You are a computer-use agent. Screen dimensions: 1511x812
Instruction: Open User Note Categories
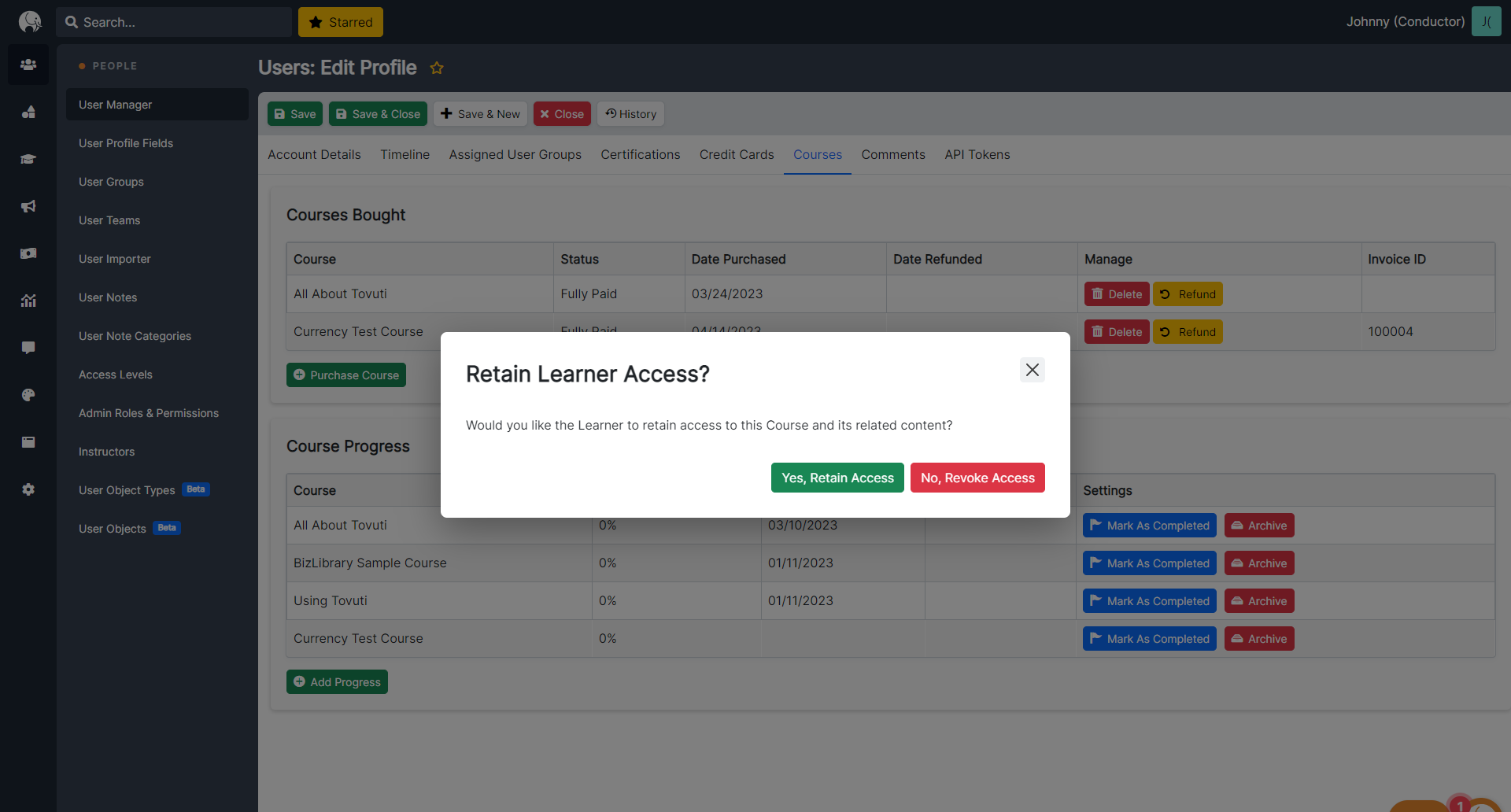coord(157,336)
